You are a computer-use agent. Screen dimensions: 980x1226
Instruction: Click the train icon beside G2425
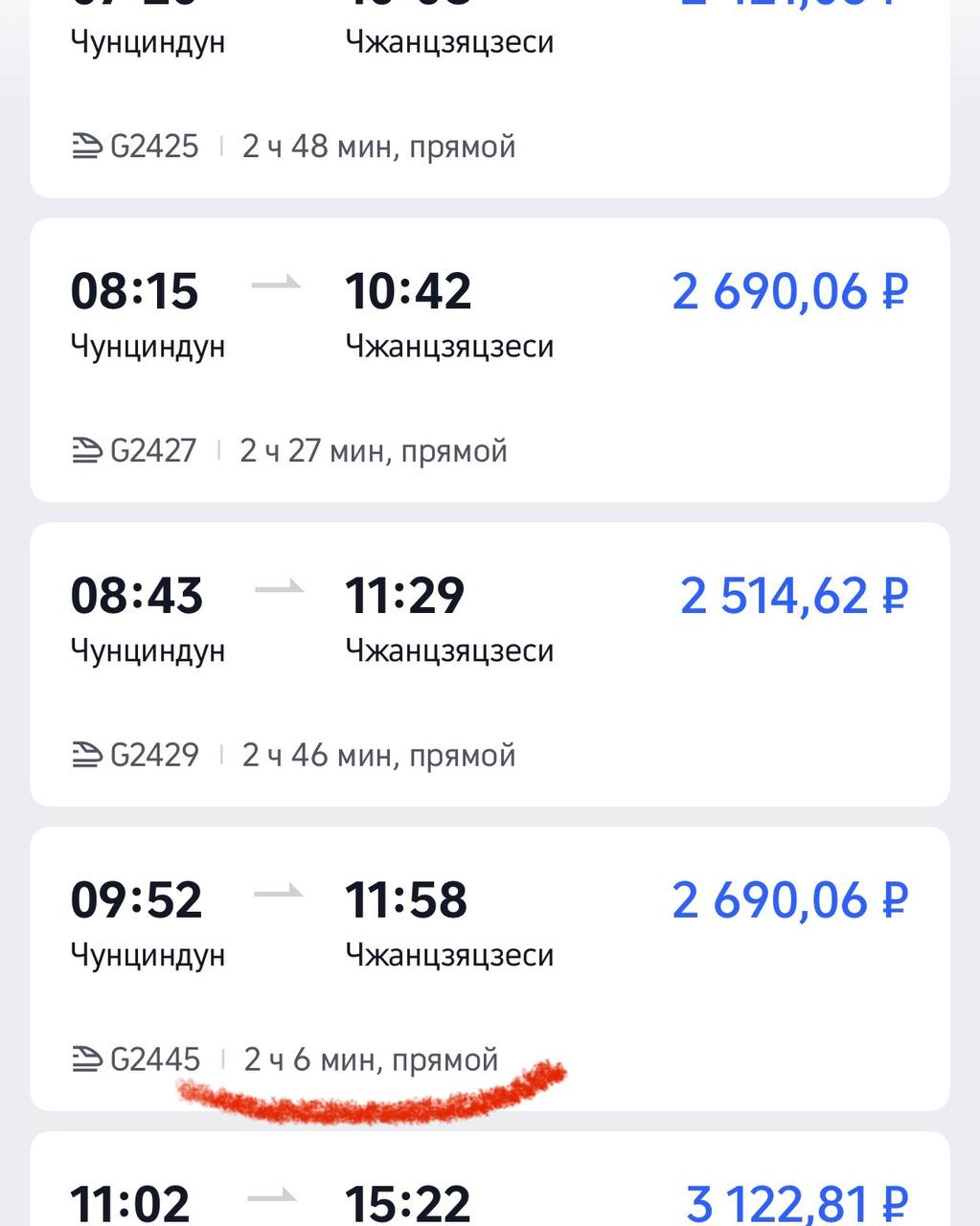[86, 147]
